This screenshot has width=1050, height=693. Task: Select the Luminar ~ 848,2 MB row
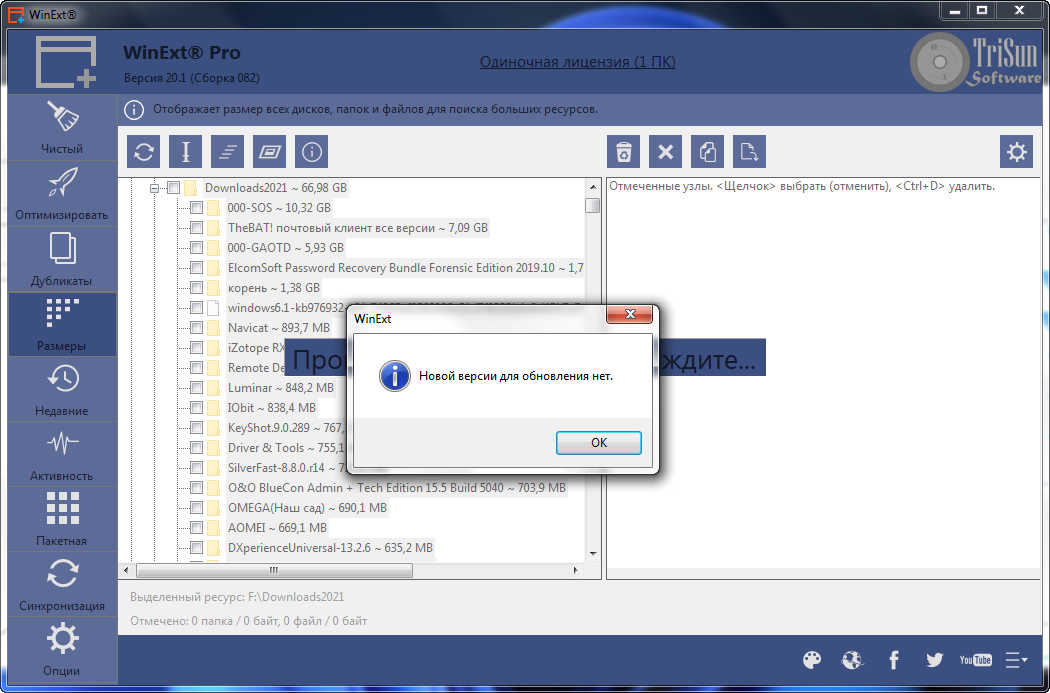tap(281, 388)
